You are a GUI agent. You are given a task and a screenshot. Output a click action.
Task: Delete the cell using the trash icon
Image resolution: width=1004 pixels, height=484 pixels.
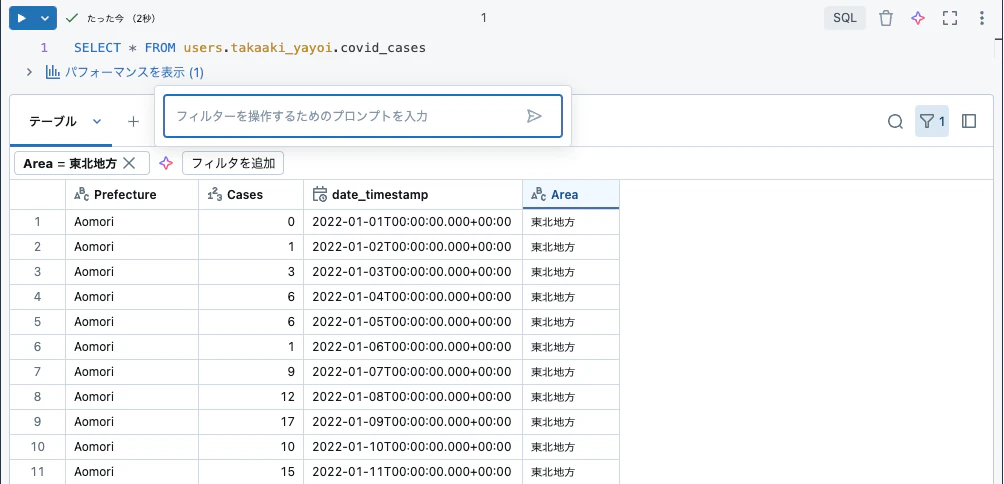(x=886, y=18)
